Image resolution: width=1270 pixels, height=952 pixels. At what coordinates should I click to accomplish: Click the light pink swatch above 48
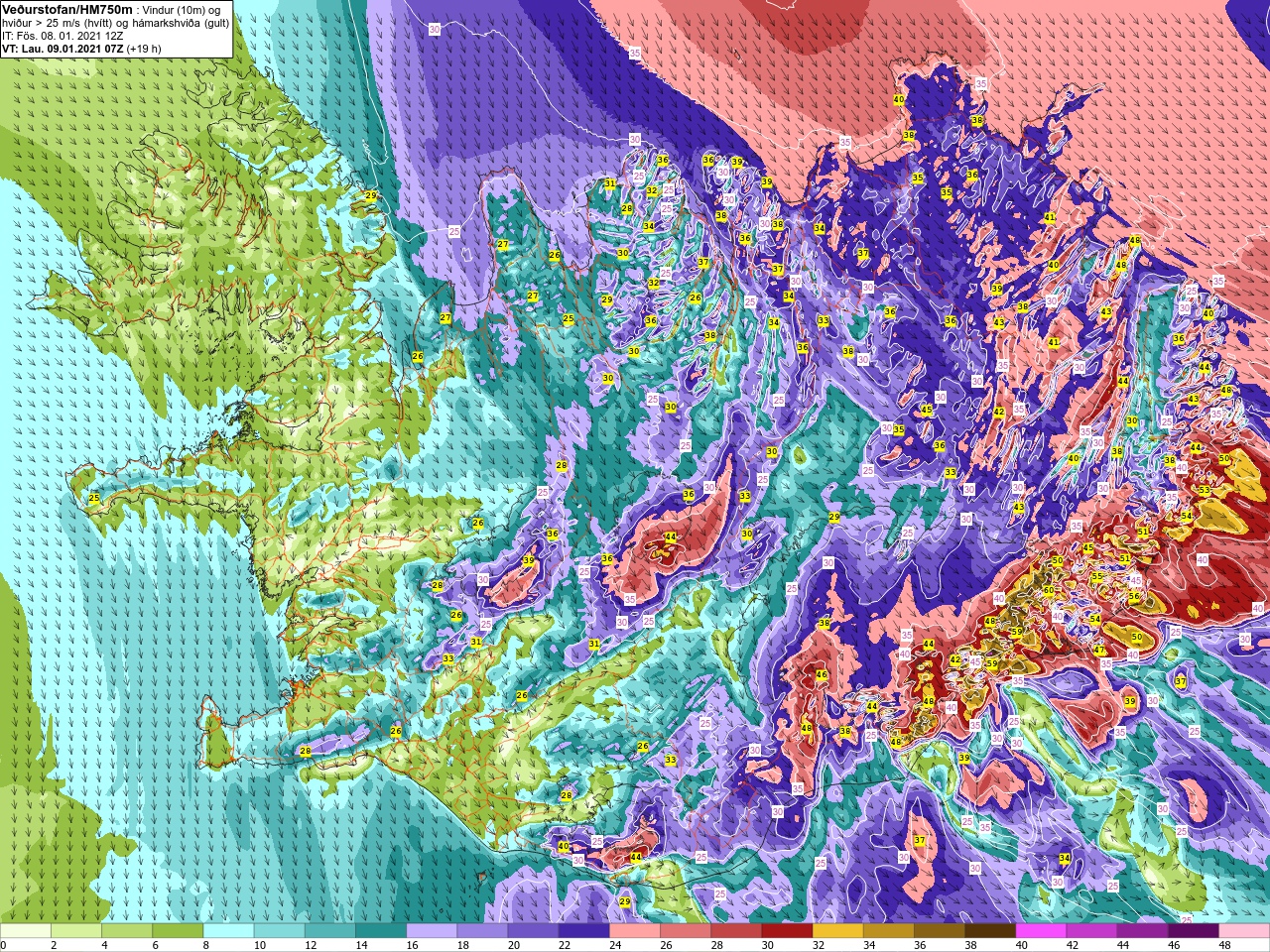1244,930
